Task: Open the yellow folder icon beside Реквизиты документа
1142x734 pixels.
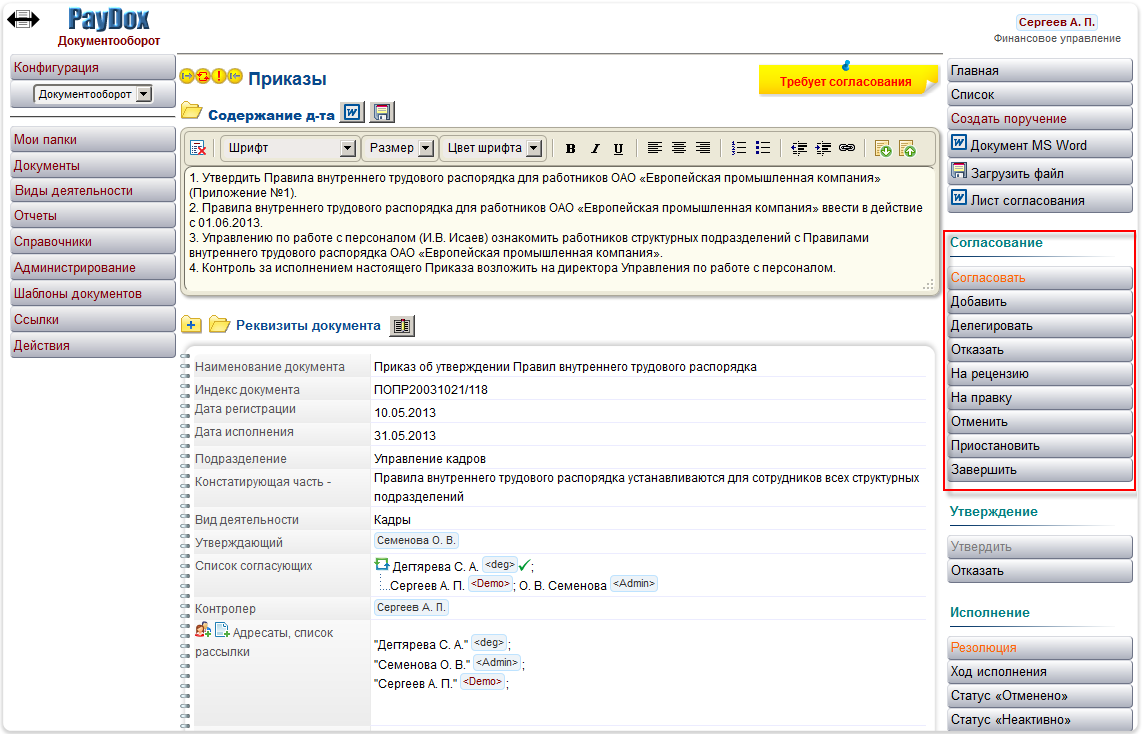Action: coord(219,325)
